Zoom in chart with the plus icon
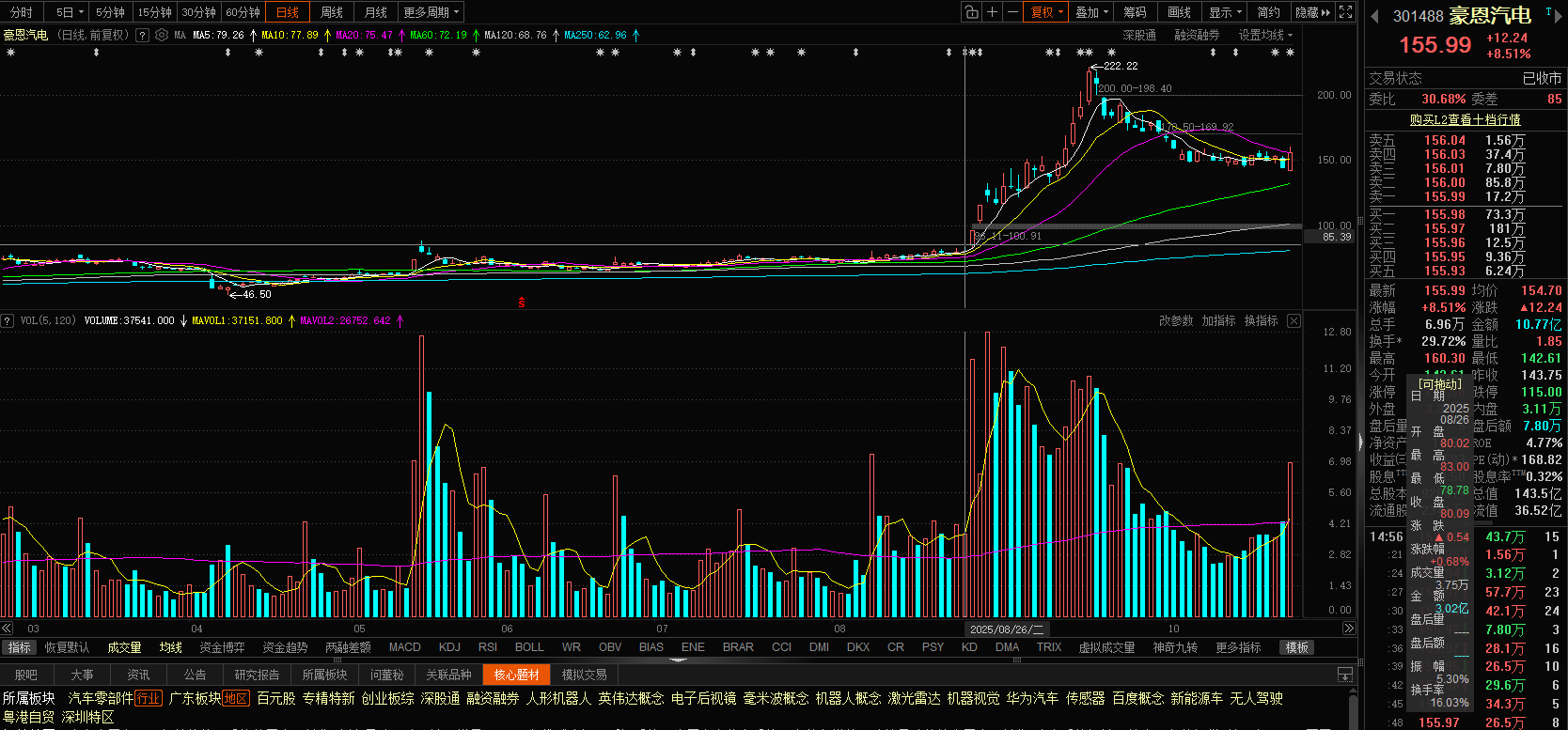1568x730 pixels. [x=992, y=12]
